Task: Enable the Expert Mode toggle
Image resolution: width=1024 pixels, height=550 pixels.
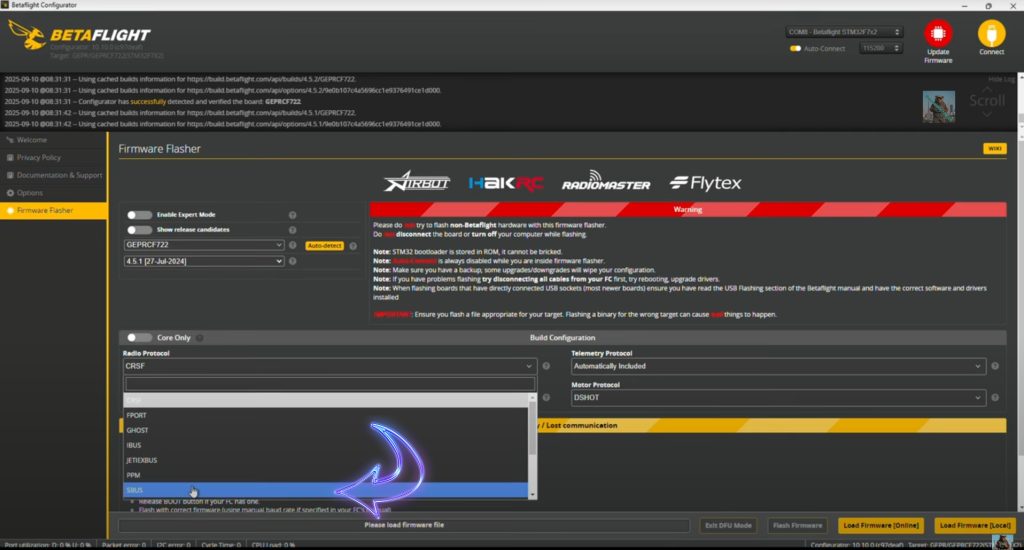Action: click(140, 215)
